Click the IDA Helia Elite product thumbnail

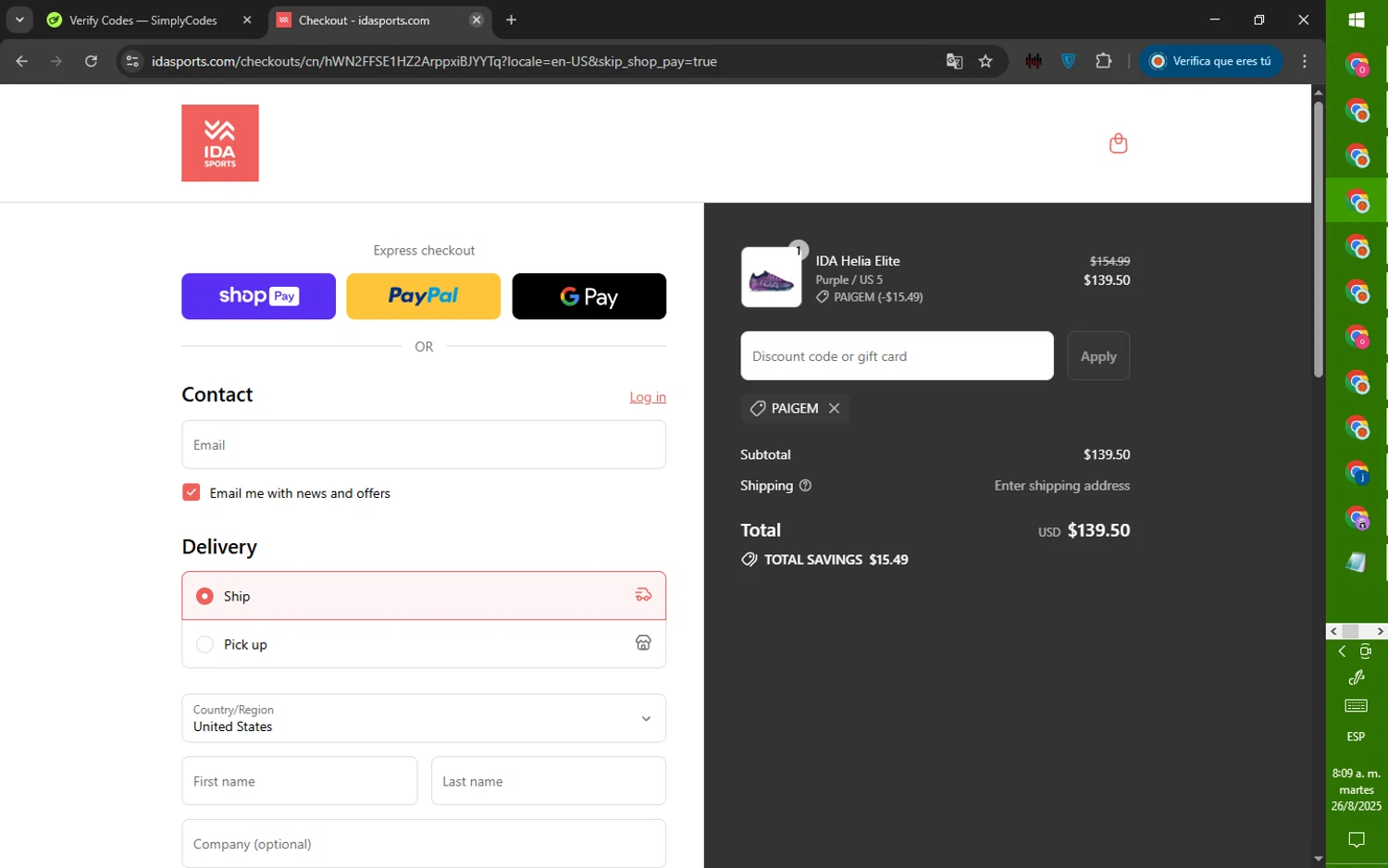(x=771, y=277)
